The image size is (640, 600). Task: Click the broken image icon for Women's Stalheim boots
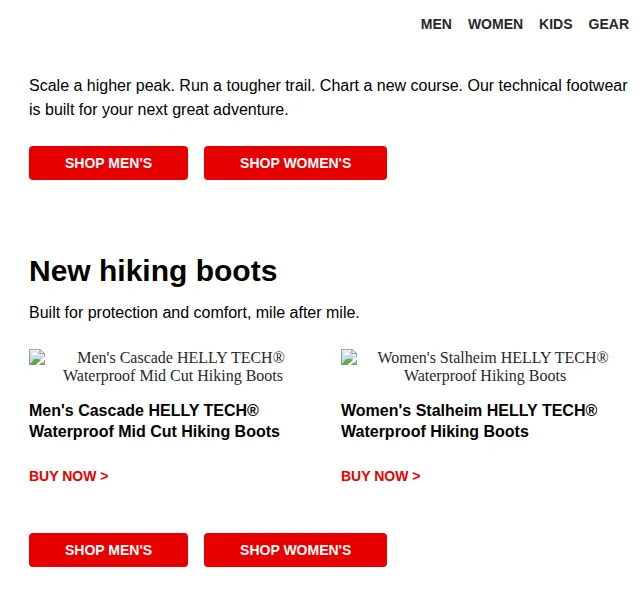click(349, 357)
